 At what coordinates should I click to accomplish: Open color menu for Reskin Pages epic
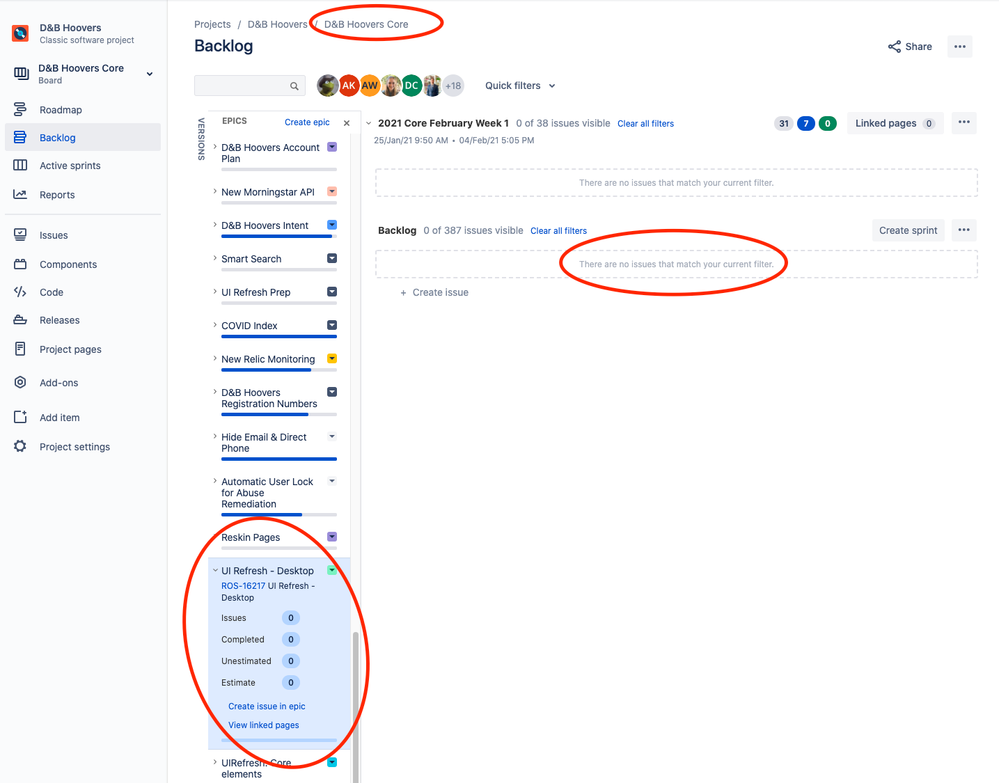pos(332,537)
